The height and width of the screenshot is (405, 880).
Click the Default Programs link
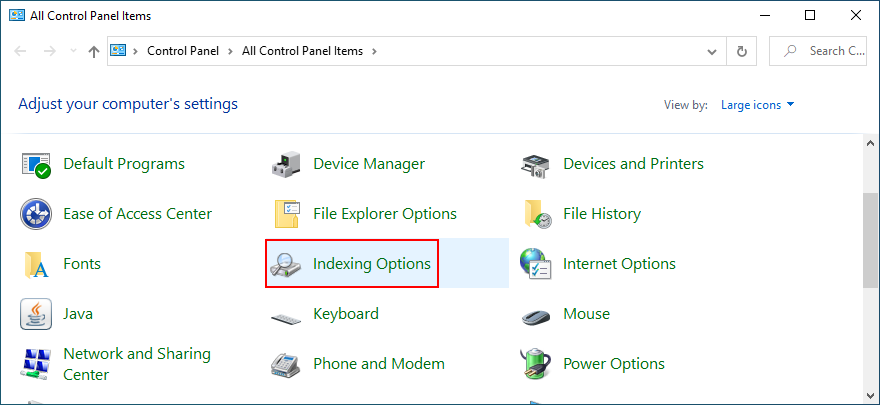click(124, 164)
